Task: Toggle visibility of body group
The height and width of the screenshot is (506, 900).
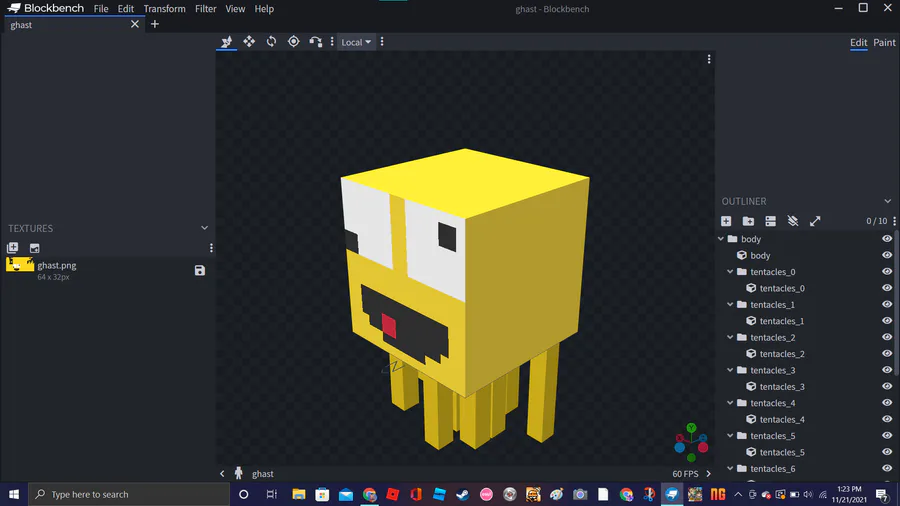Action: tap(887, 239)
